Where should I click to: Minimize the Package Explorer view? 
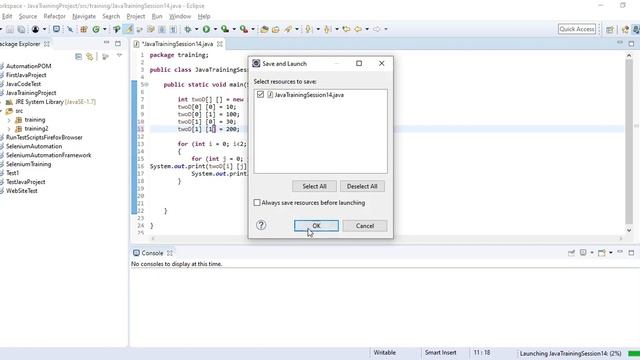pos(107,43)
